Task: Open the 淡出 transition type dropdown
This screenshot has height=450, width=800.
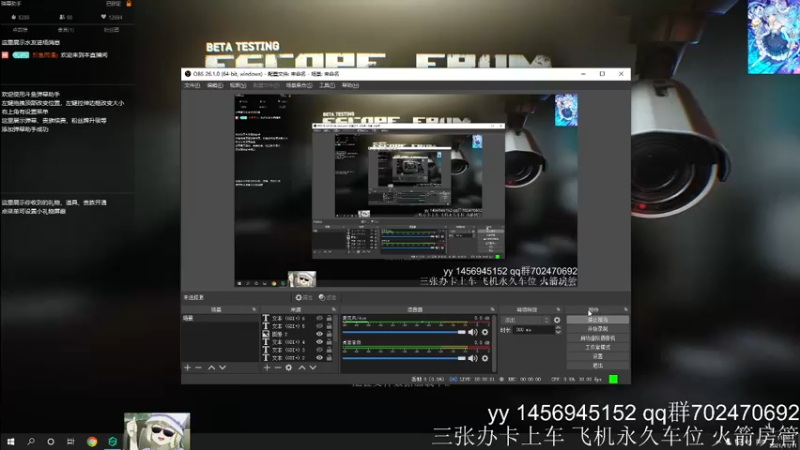Action: [x=526, y=320]
